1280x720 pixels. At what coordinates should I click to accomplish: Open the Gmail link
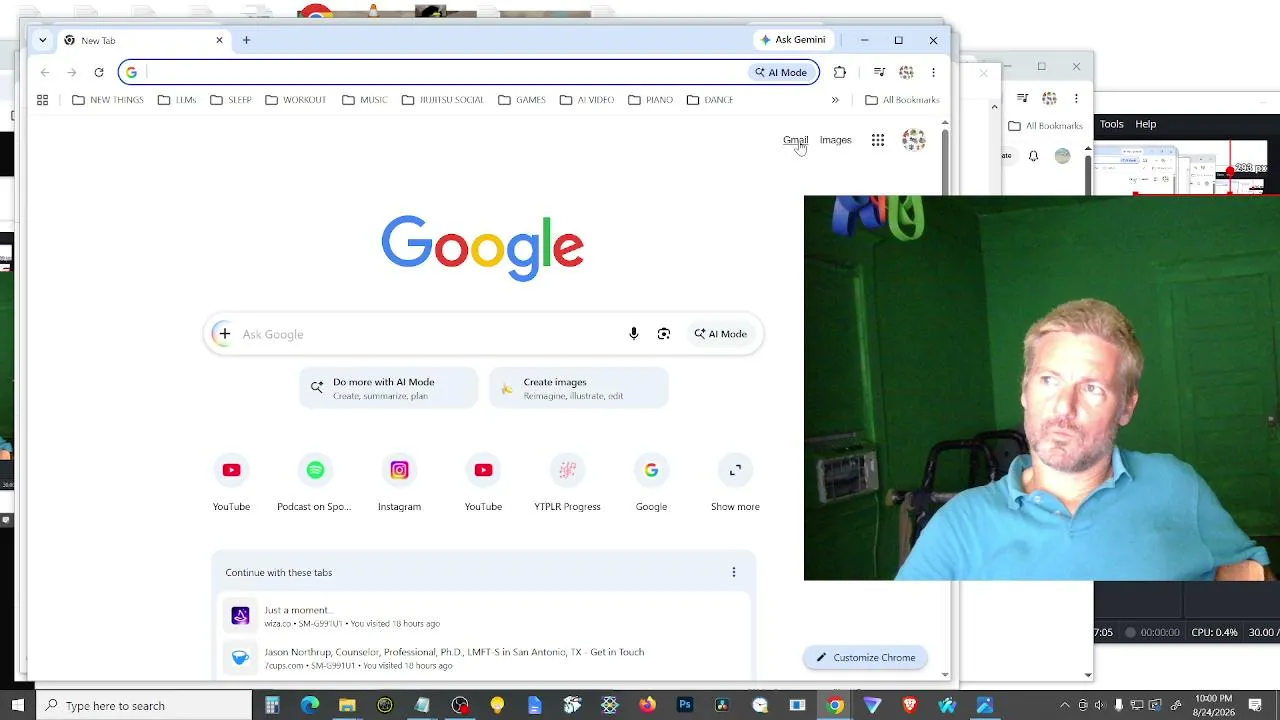pyautogui.click(x=795, y=140)
